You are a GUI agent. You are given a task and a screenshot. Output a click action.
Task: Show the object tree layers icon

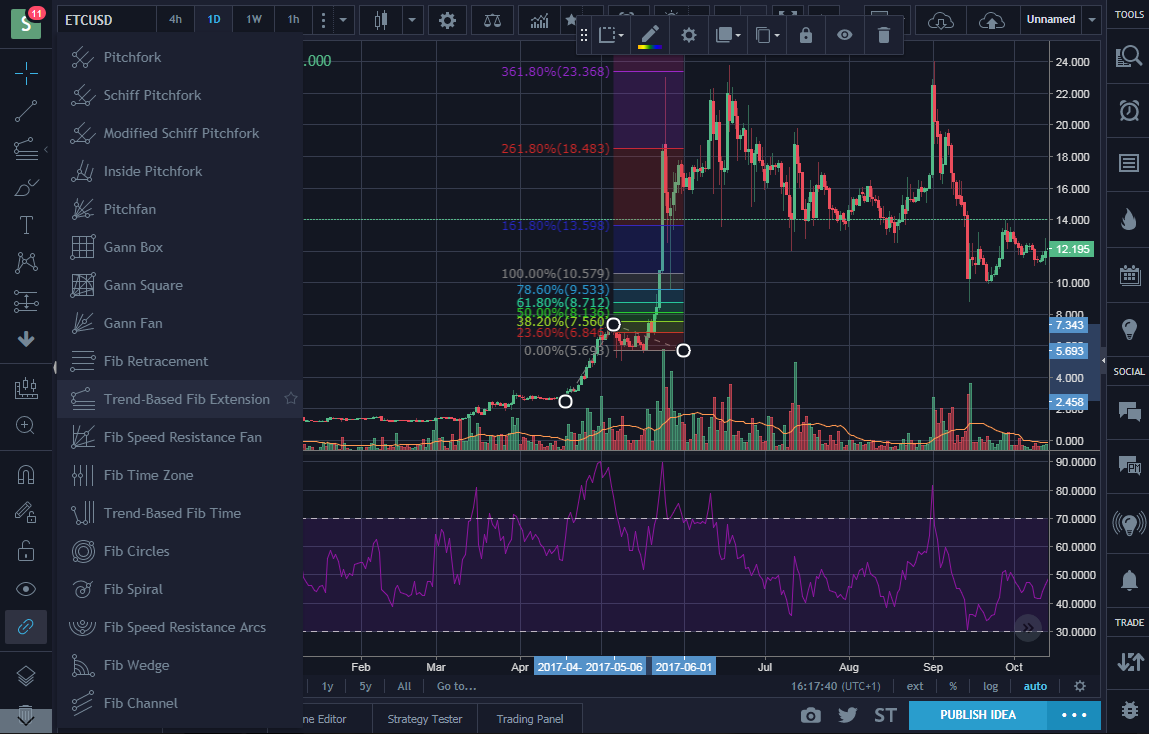[26, 675]
